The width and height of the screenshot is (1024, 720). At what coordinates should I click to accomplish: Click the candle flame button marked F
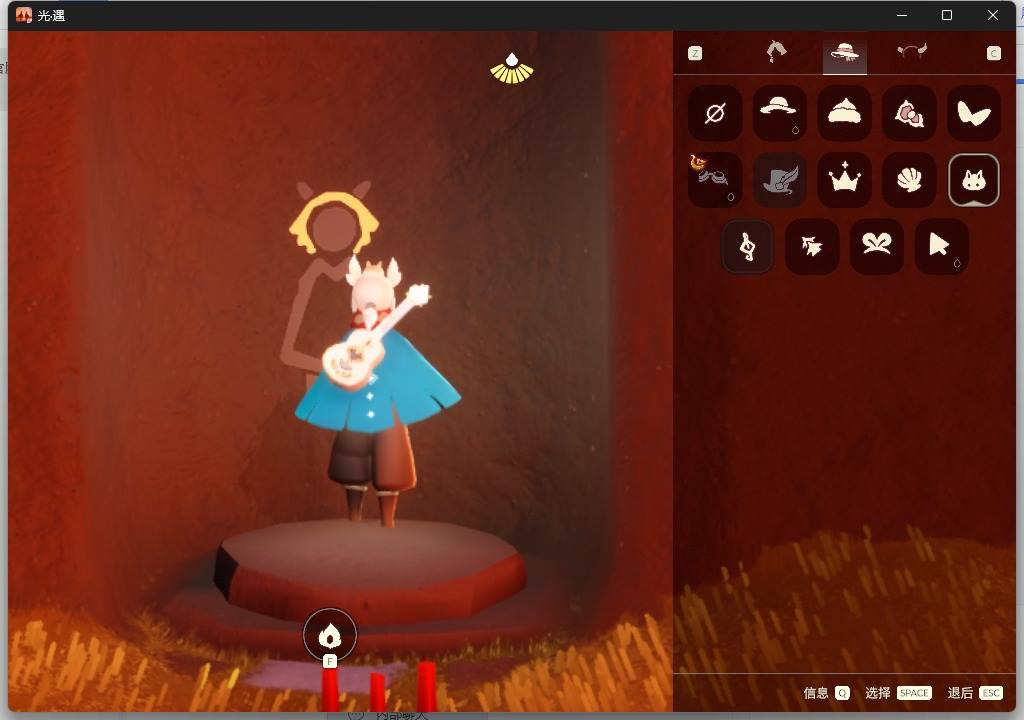click(330, 635)
